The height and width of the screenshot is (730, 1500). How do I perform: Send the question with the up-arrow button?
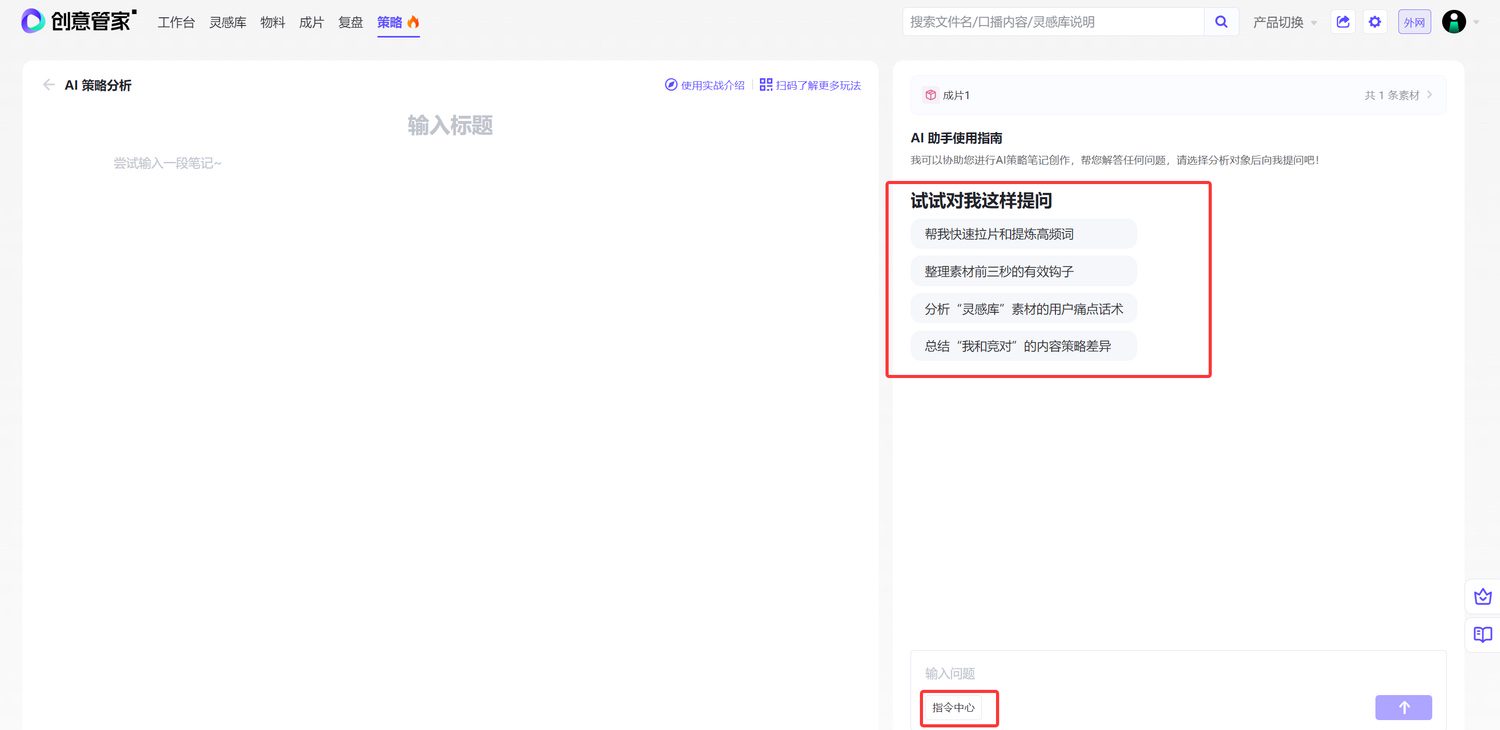click(x=1403, y=708)
